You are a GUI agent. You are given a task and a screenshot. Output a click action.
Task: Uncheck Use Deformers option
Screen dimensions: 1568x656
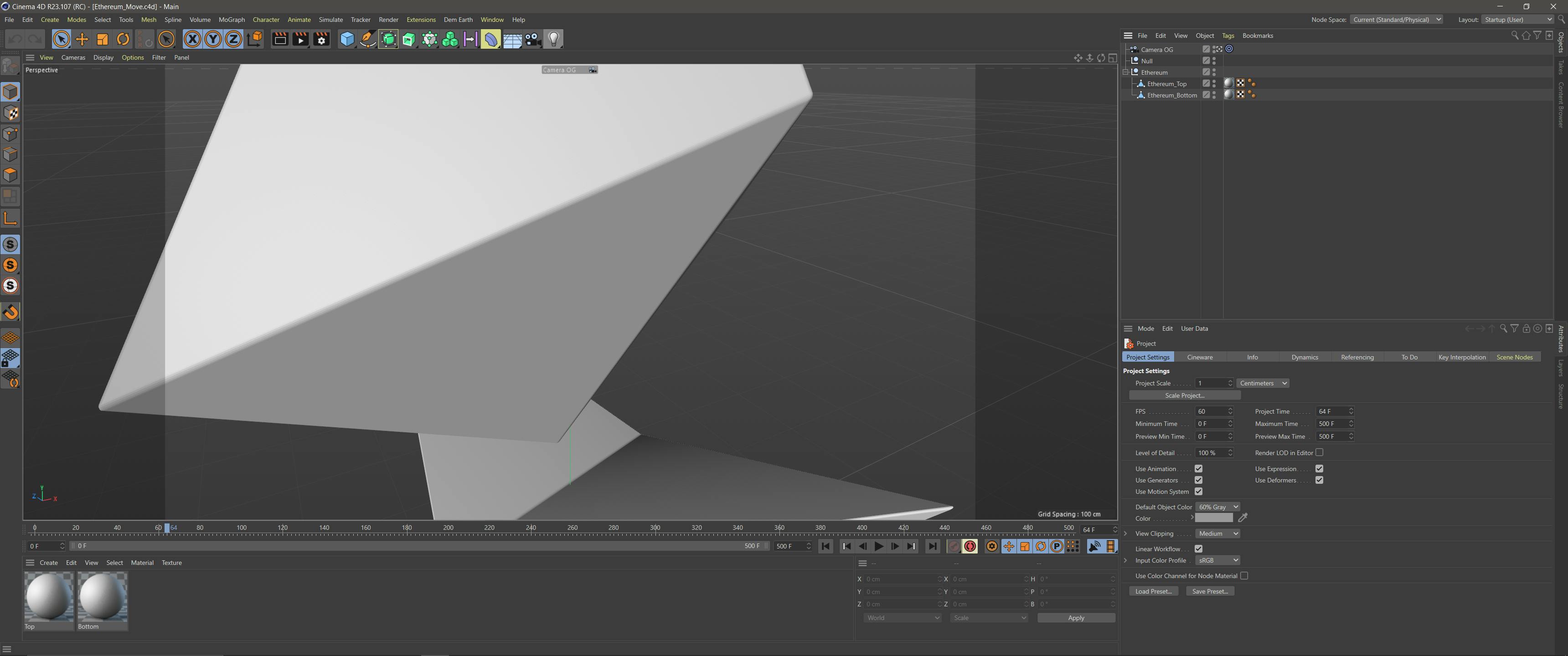tap(1319, 480)
